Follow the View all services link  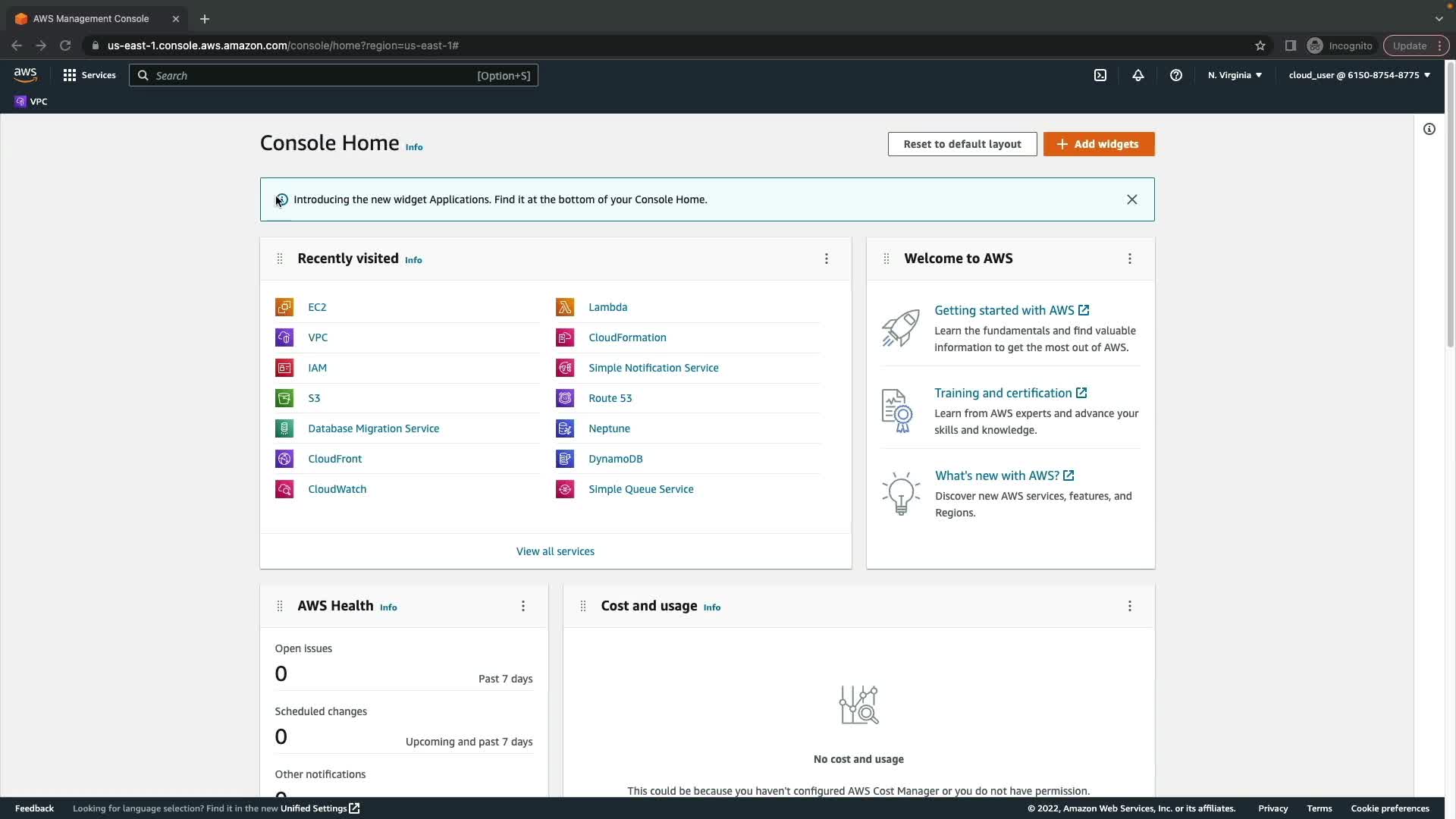pos(555,551)
